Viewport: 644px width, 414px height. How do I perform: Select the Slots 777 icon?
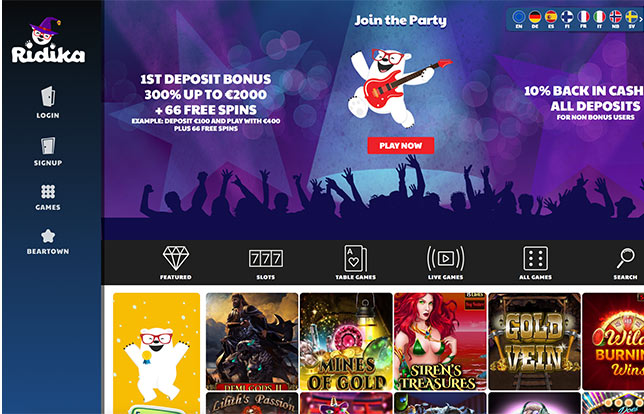[x=266, y=258]
